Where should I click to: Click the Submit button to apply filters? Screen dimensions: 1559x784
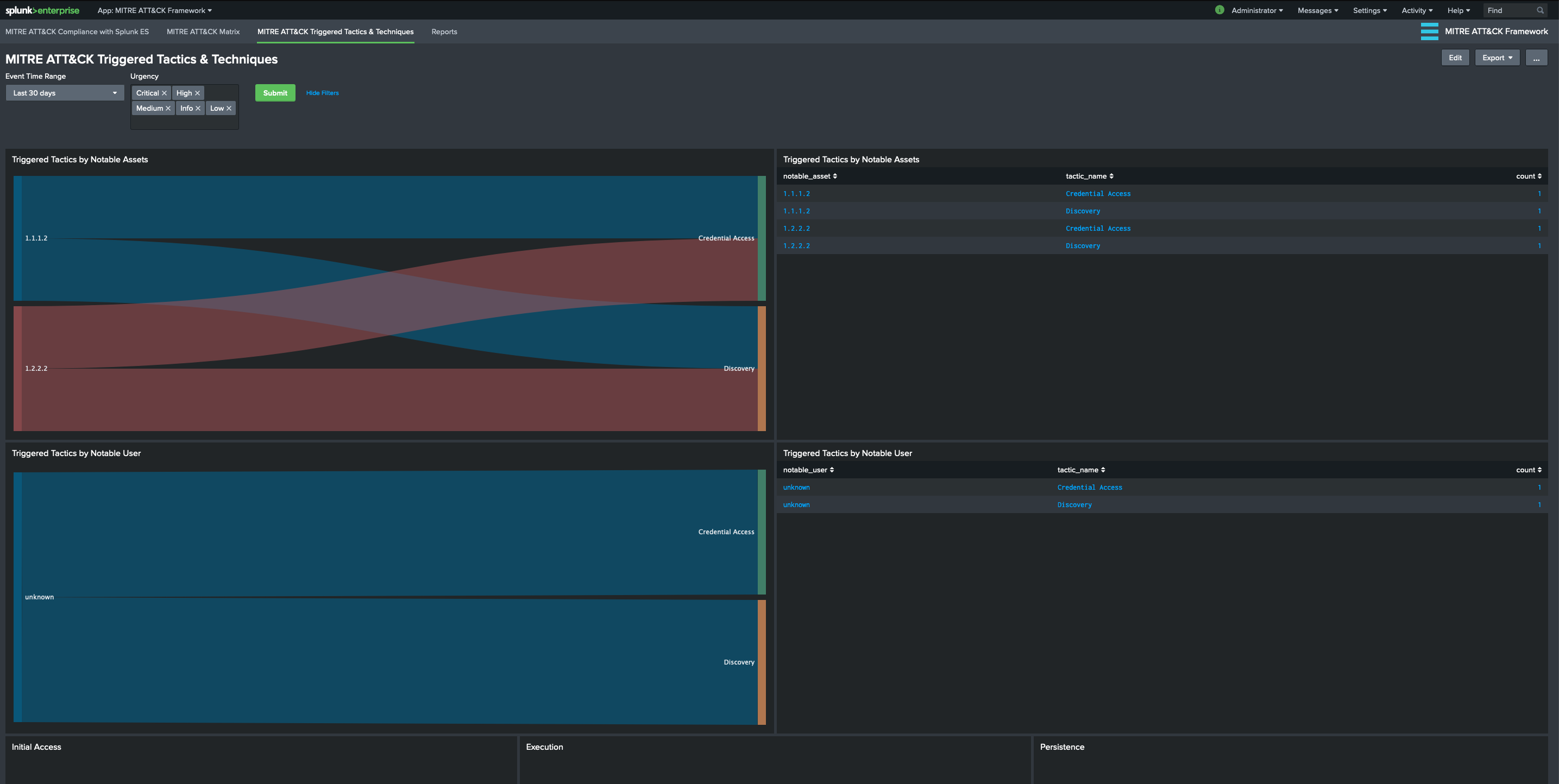coord(275,92)
